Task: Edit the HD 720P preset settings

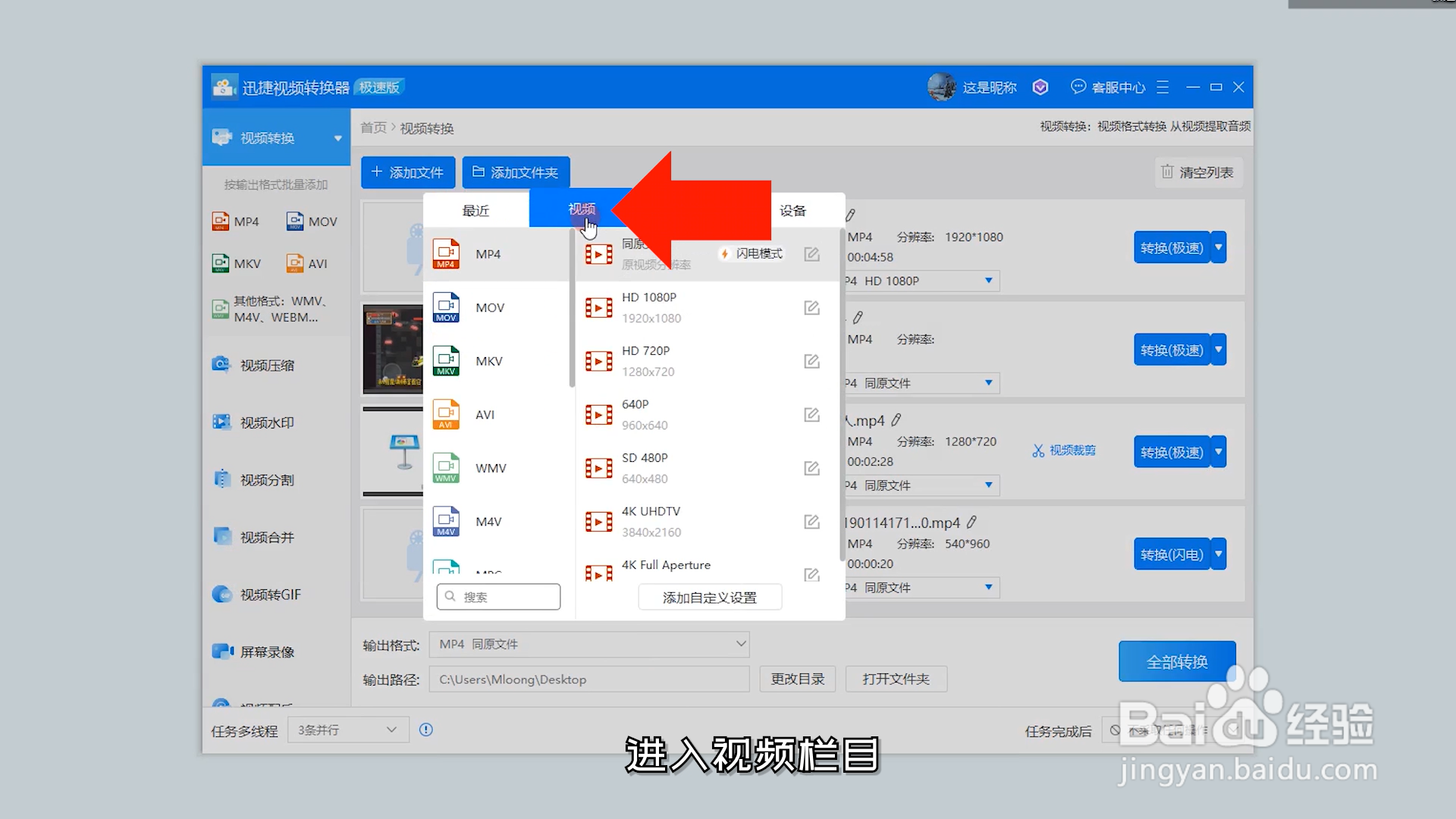Action: pos(811,361)
